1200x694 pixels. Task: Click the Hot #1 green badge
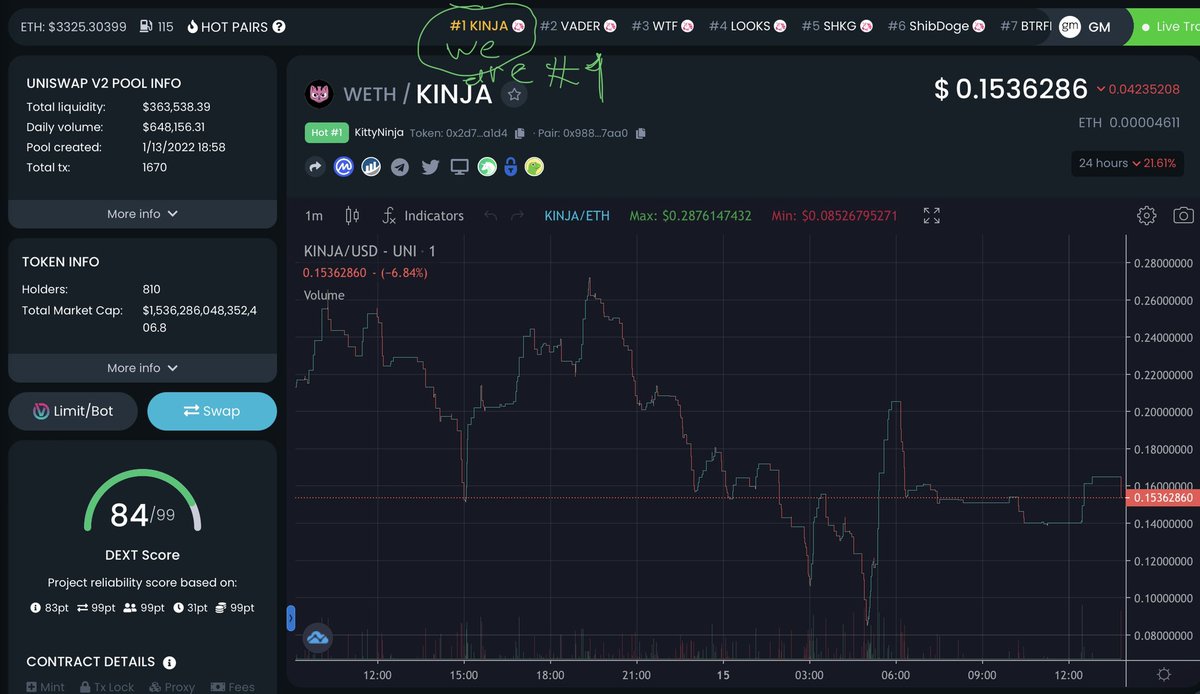tap(326, 133)
